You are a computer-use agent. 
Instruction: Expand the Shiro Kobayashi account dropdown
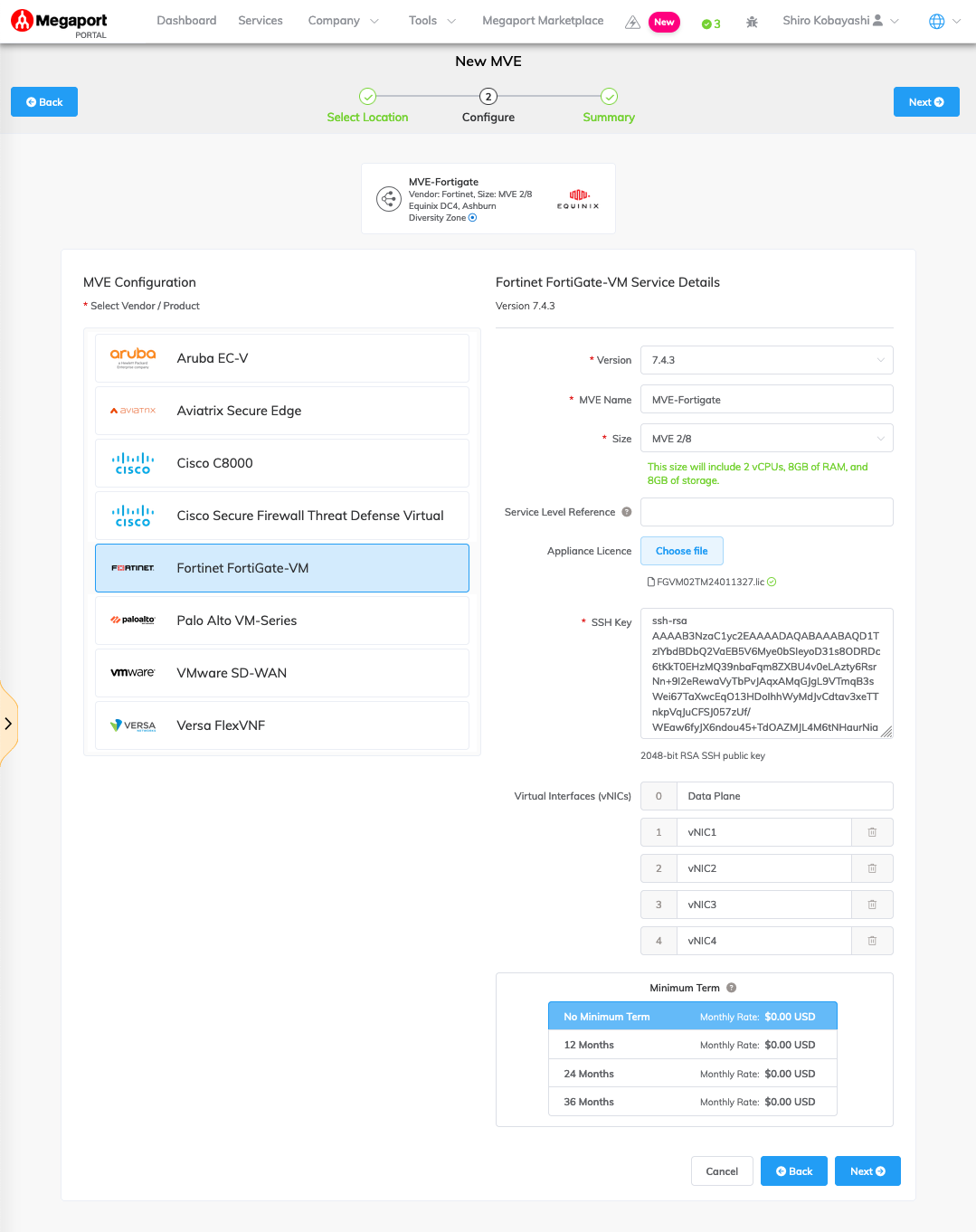(839, 20)
